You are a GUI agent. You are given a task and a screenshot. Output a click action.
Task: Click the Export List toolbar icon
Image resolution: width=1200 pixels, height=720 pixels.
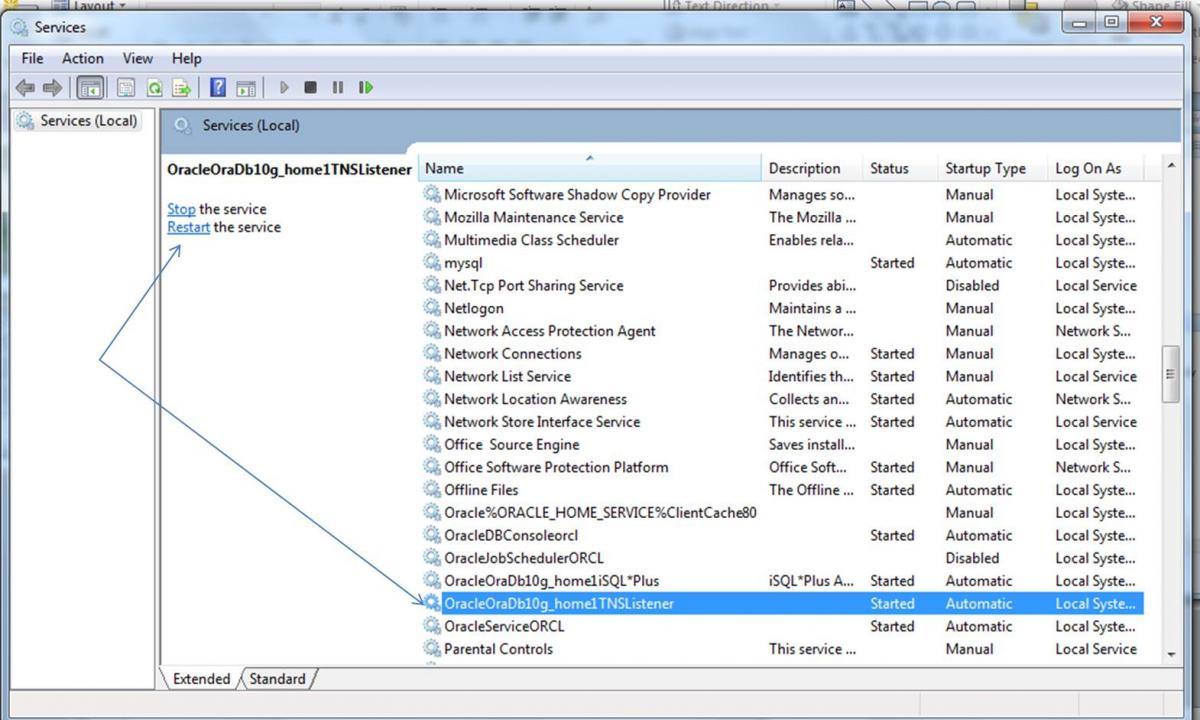tap(181, 88)
